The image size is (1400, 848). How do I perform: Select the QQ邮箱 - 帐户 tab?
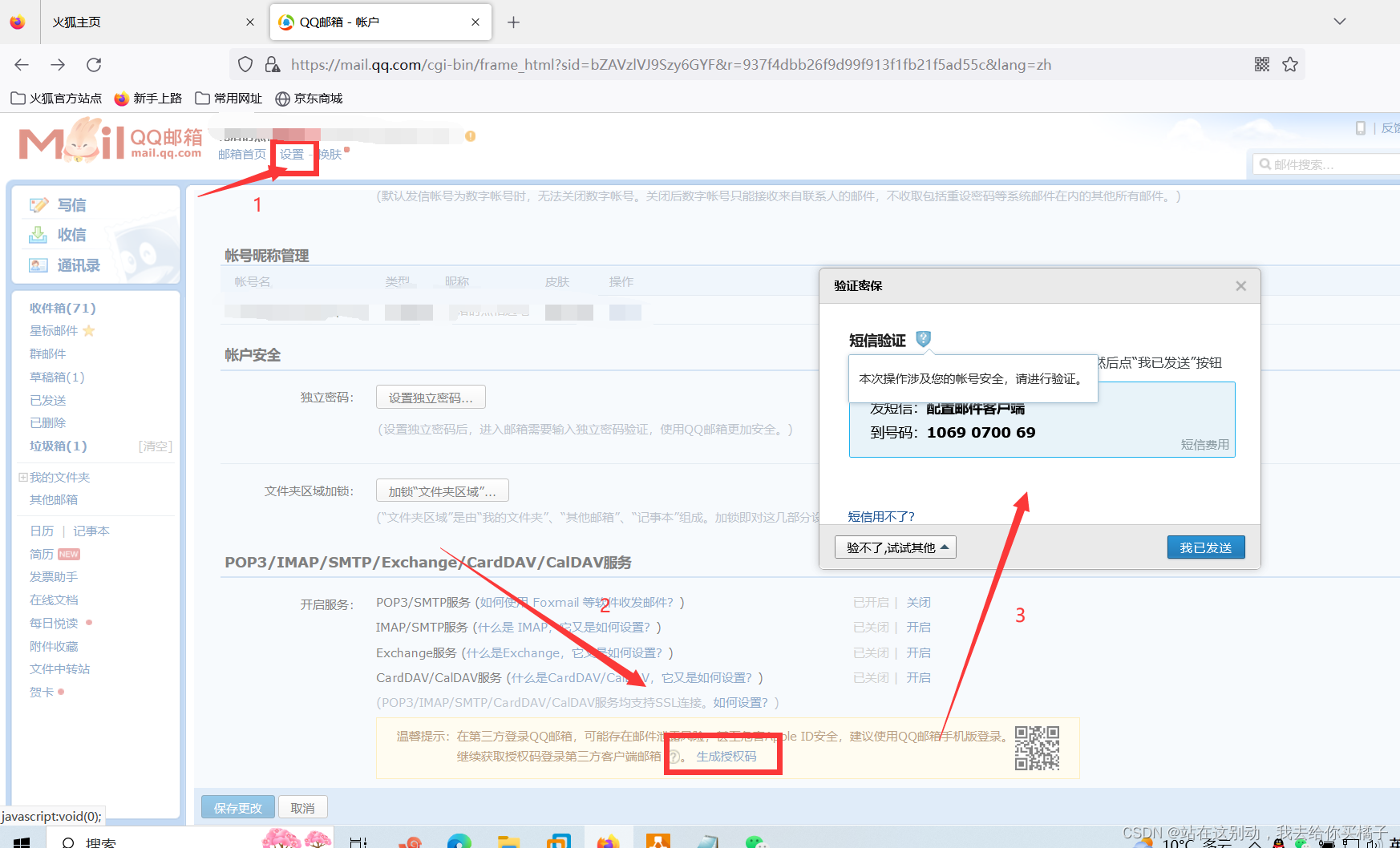tap(381, 22)
